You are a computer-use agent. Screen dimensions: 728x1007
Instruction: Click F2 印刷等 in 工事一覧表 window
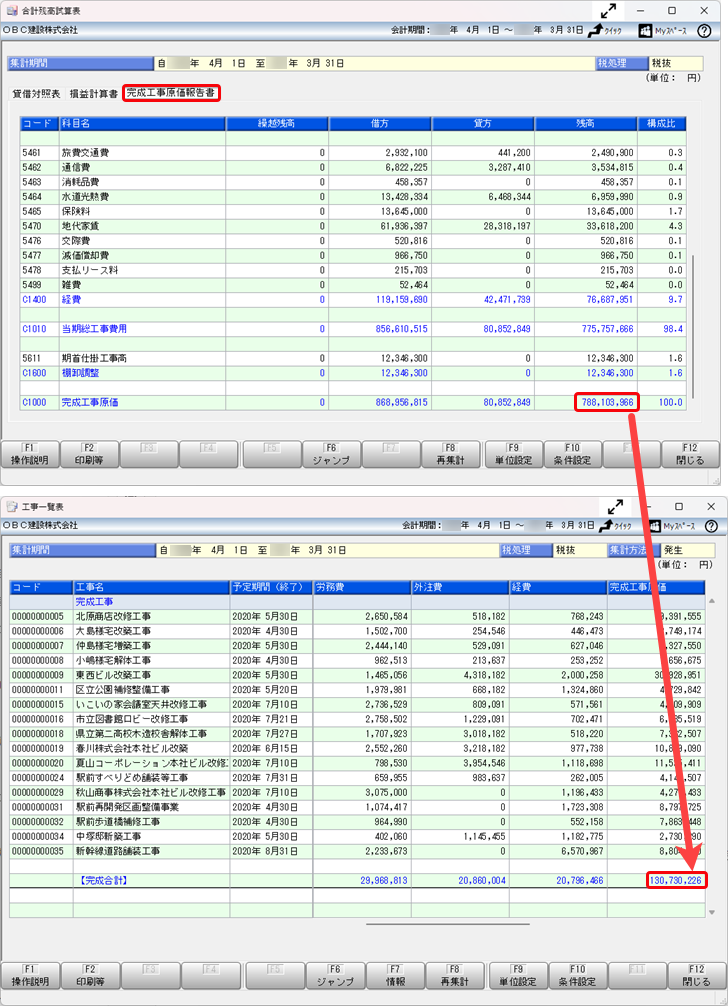(90, 976)
